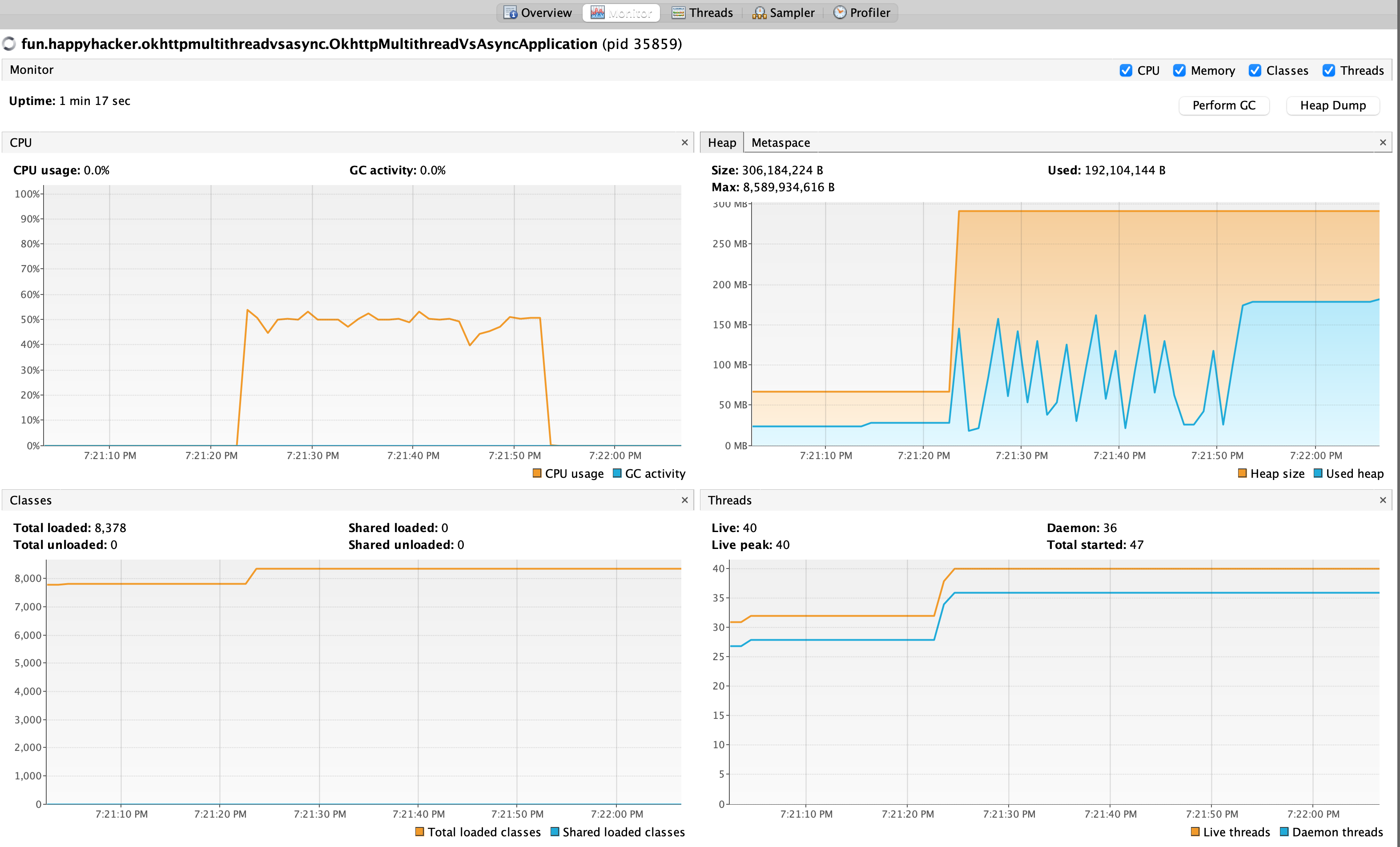
Task: Close the Threads graph panel
Action: (x=1383, y=500)
